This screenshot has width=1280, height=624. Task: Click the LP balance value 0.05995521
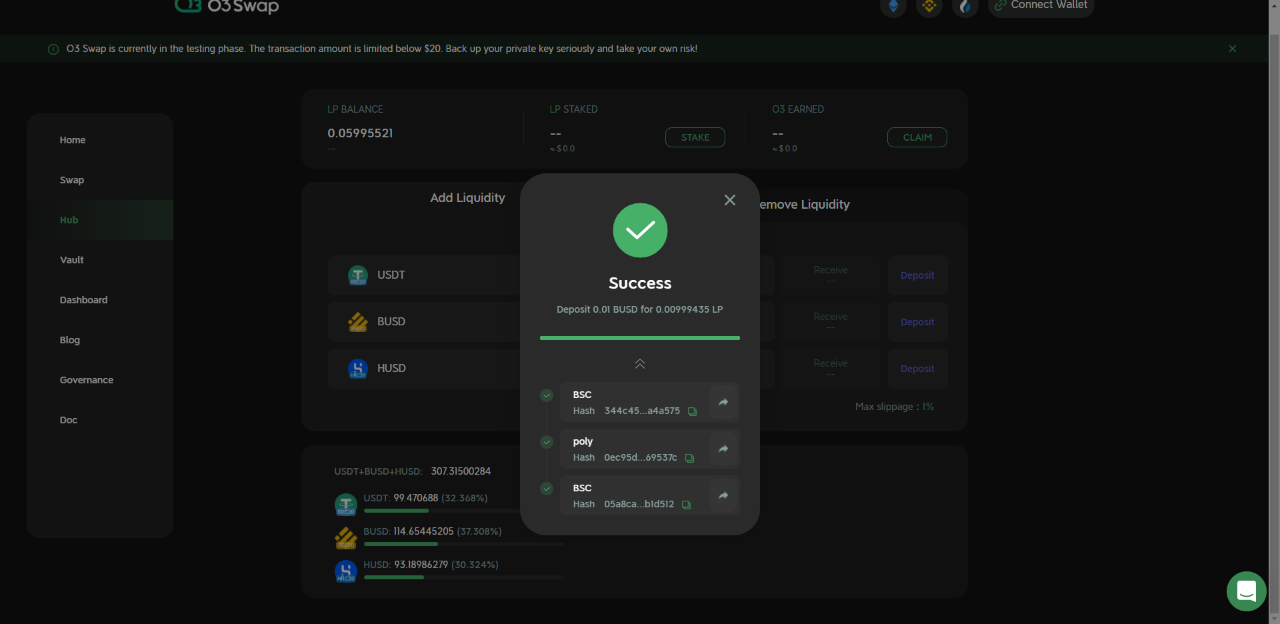point(360,133)
